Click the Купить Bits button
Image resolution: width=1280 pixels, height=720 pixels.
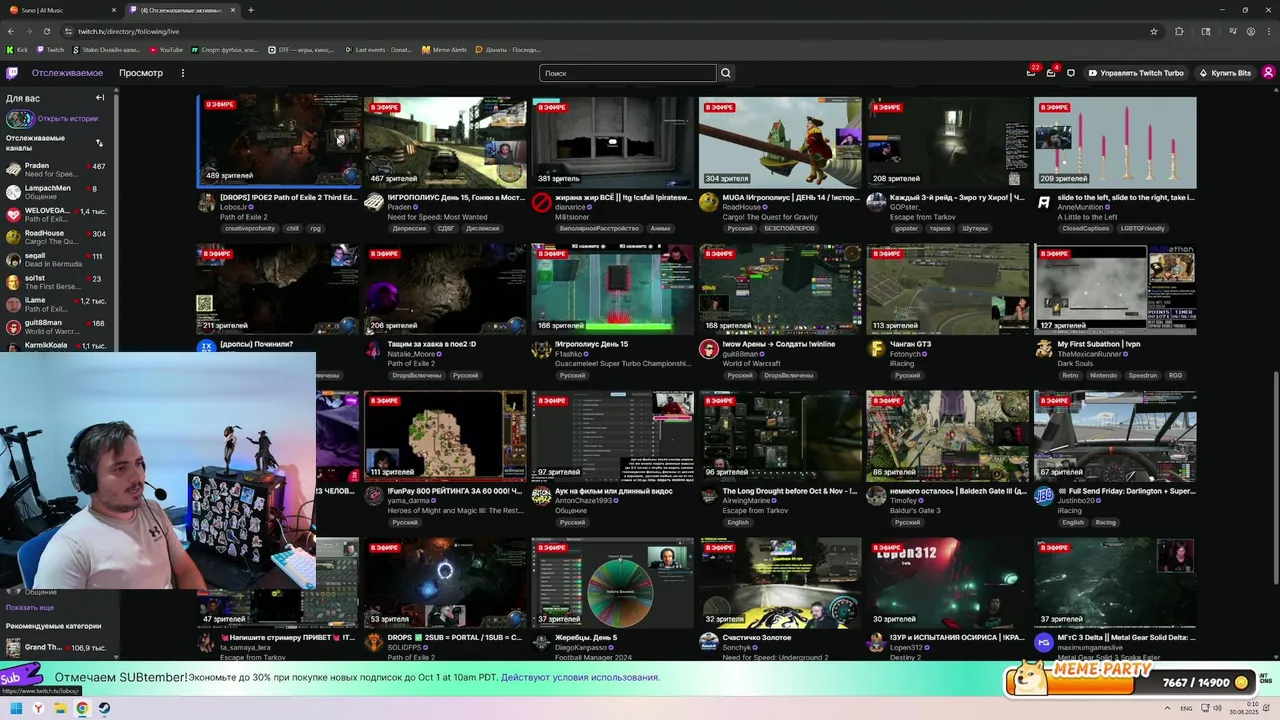click(1225, 73)
